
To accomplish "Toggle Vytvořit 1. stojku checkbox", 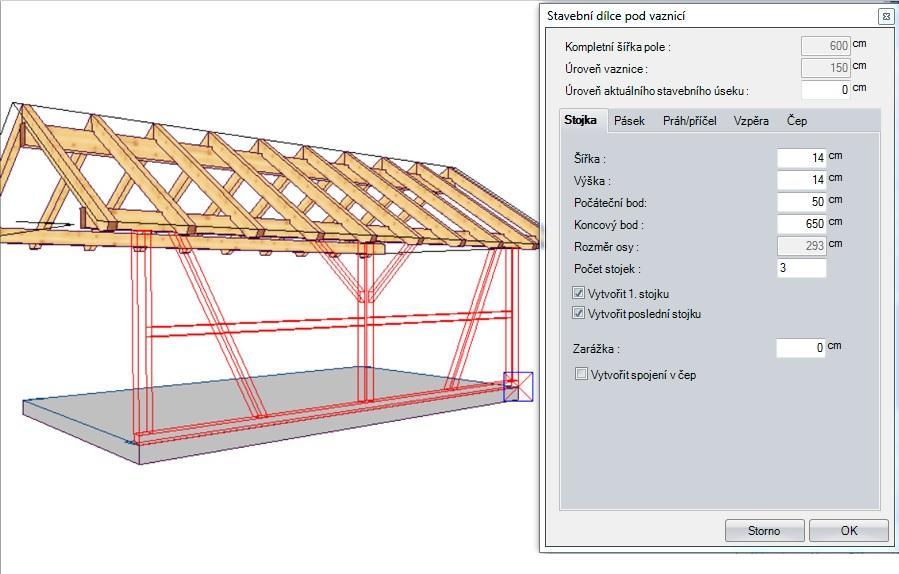I will [x=579, y=294].
